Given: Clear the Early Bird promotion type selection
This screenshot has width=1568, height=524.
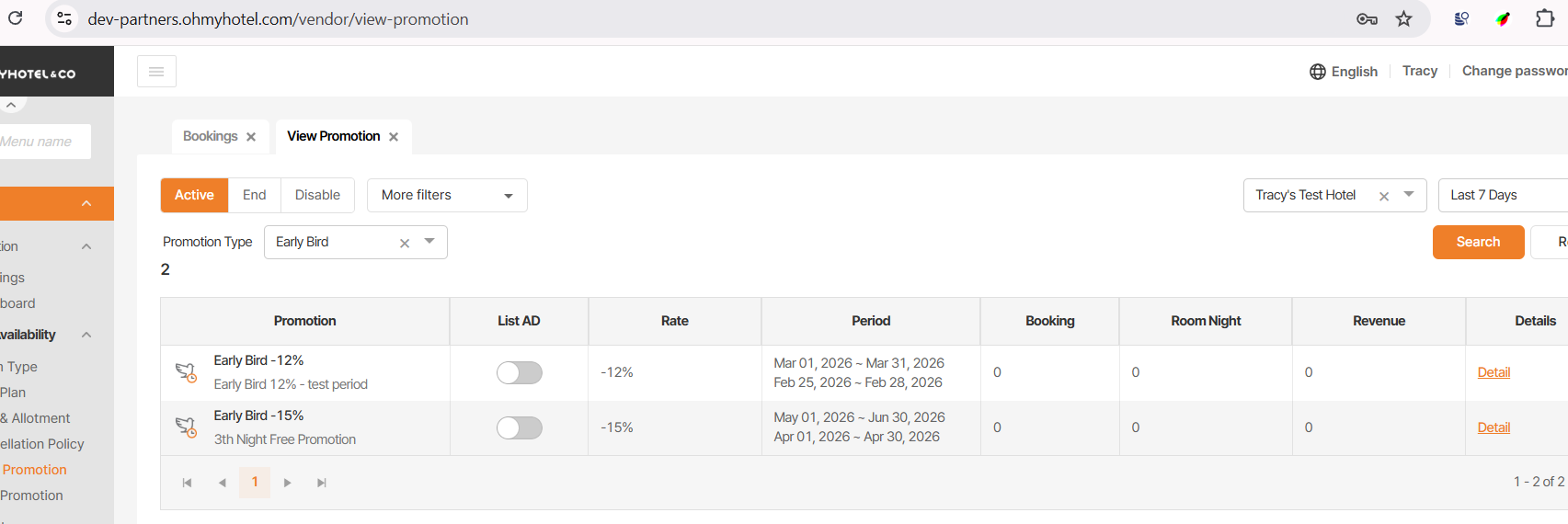Looking at the screenshot, I should pyautogui.click(x=405, y=244).
